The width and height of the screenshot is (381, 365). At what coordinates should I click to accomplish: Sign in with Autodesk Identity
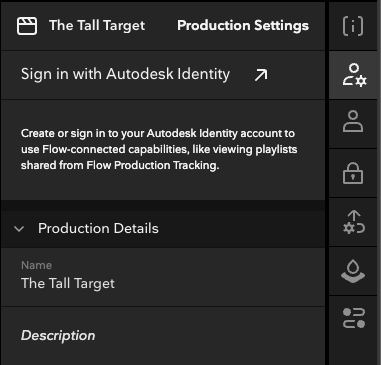(x=125, y=74)
